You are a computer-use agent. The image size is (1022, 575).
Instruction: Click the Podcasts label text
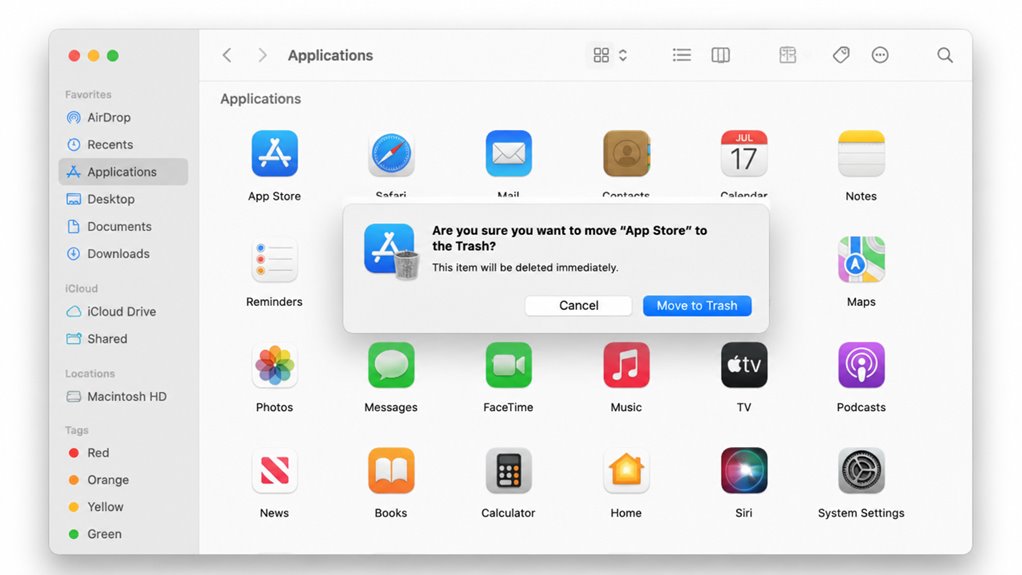click(x=861, y=407)
